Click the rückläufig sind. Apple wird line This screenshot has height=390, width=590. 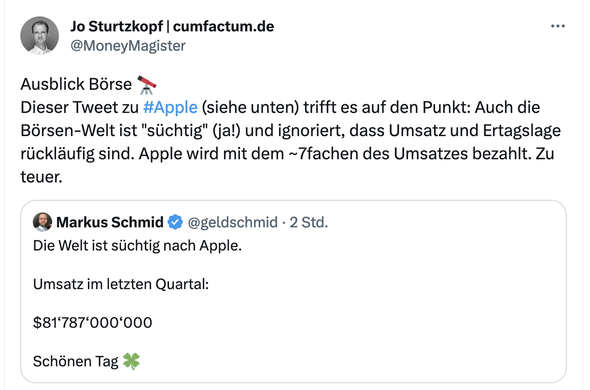pos(287,154)
